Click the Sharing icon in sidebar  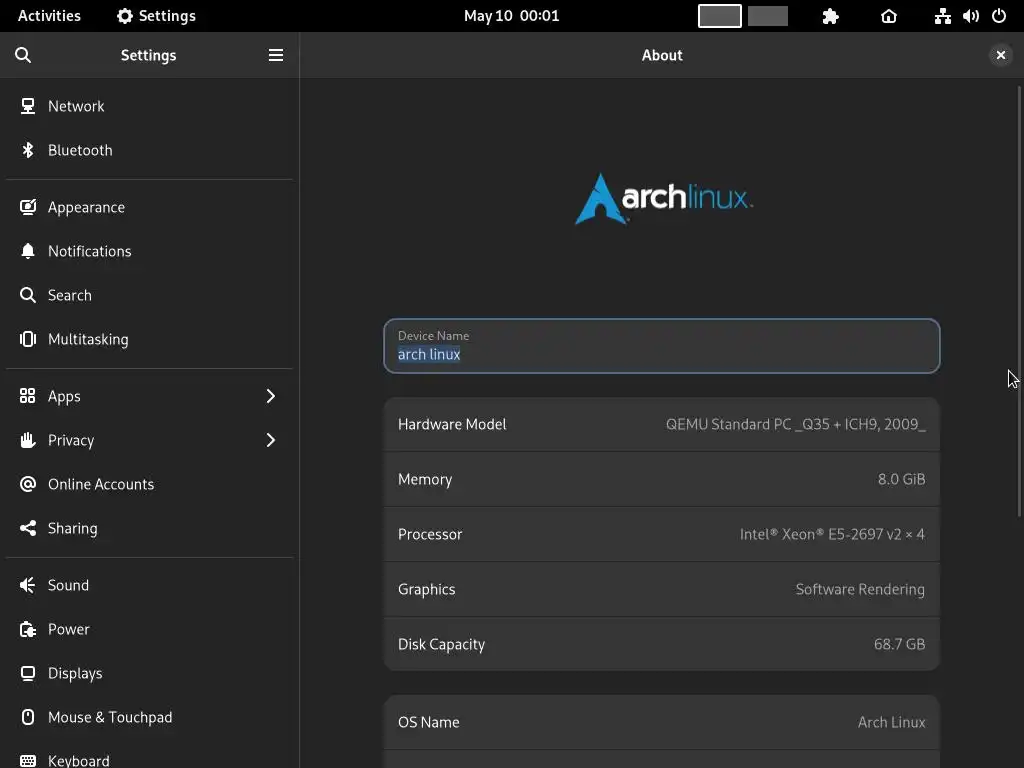pos(27,528)
